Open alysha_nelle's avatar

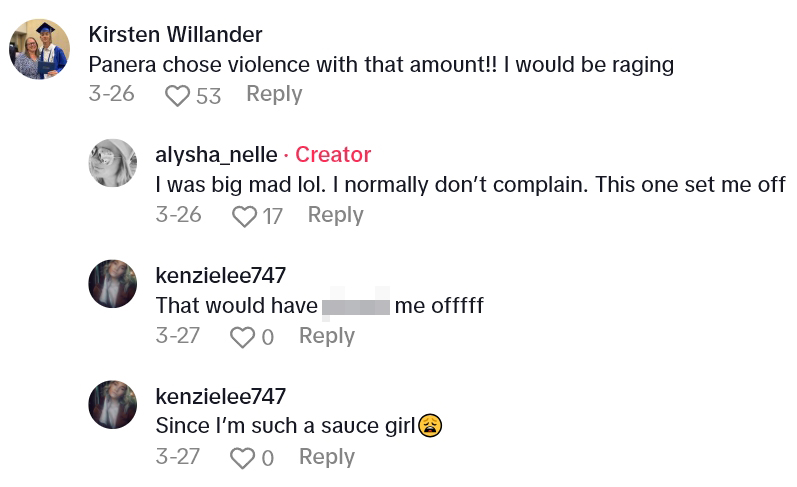coord(113,163)
